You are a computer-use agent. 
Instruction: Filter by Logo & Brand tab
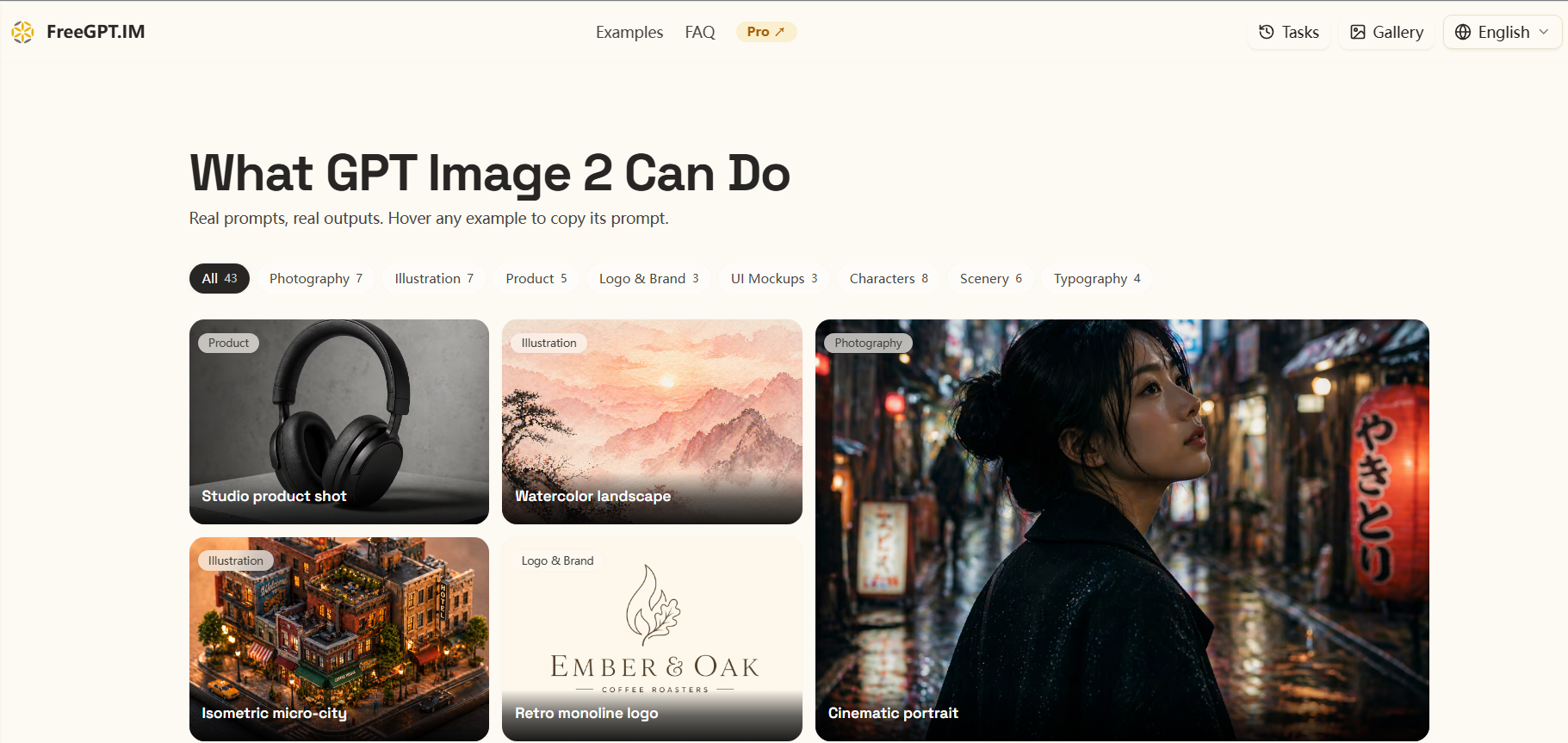(x=648, y=278)
